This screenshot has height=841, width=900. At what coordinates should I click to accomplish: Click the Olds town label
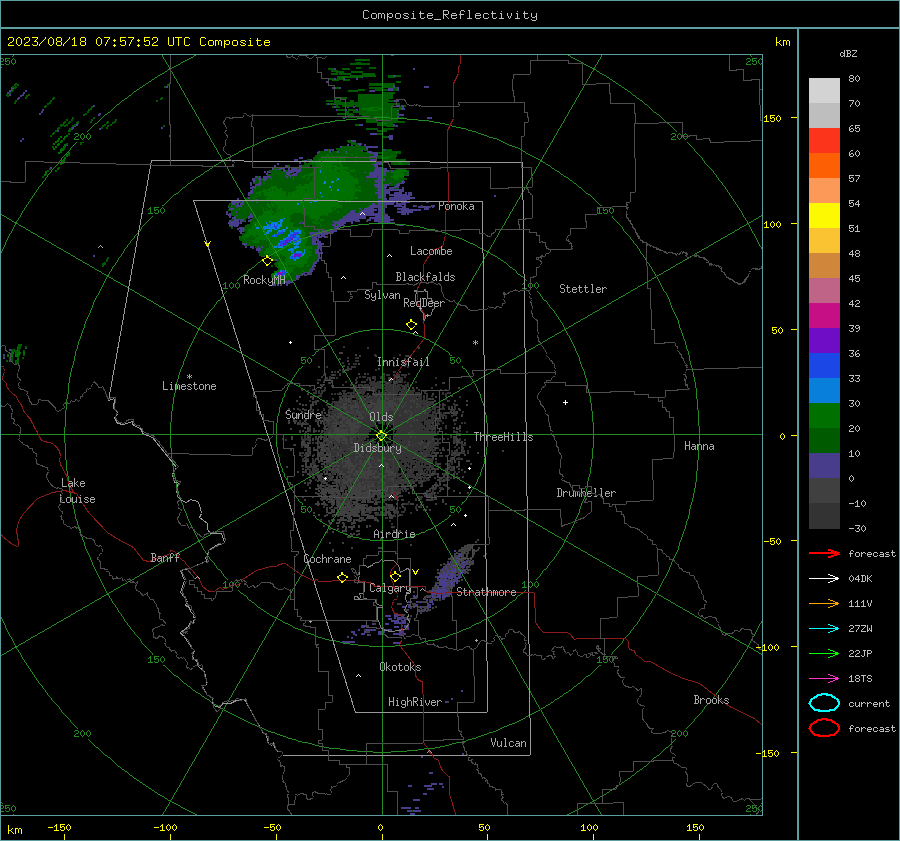click(381, 417)
